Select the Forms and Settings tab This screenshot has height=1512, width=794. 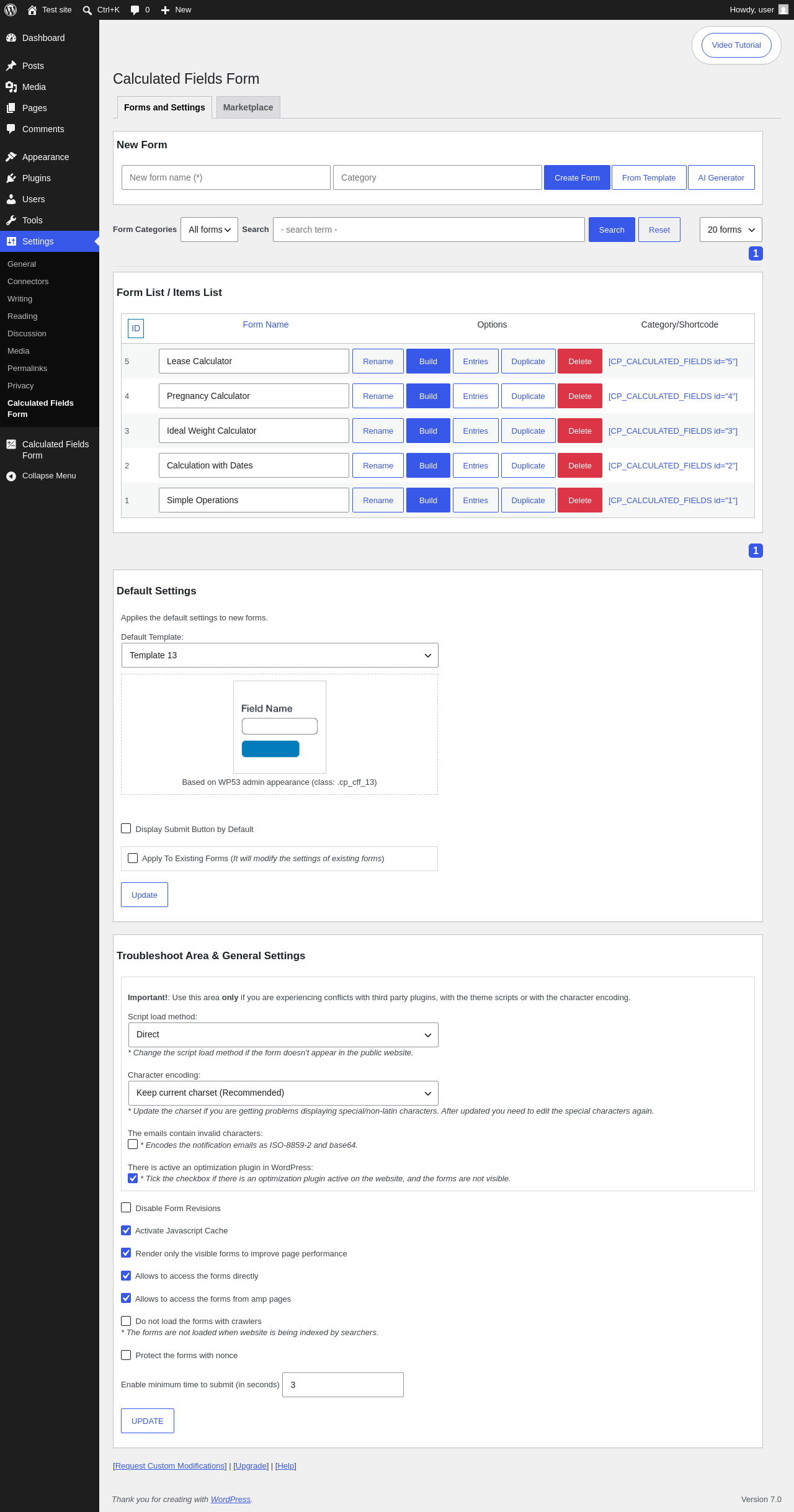164,107
